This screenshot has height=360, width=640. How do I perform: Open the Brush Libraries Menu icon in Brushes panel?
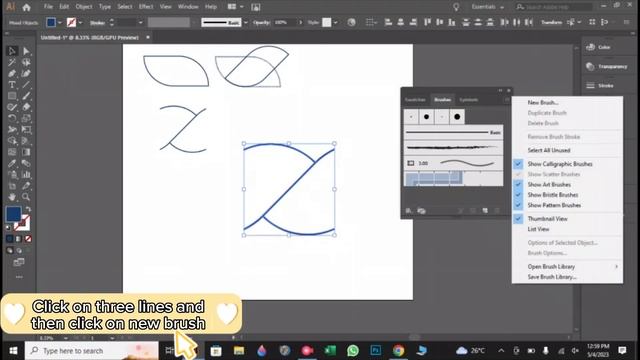tap(409, 211)
